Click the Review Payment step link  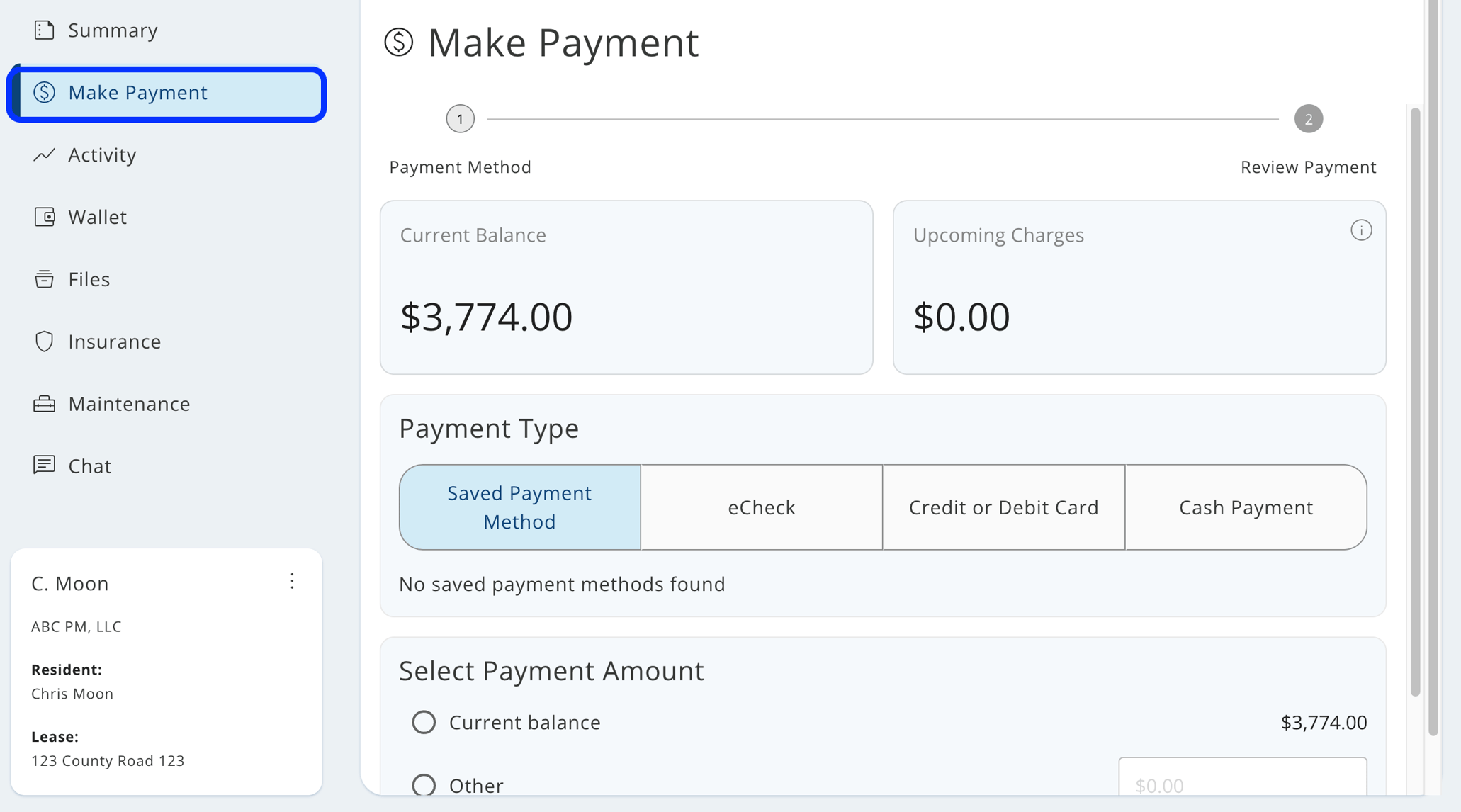point(1308,167)
